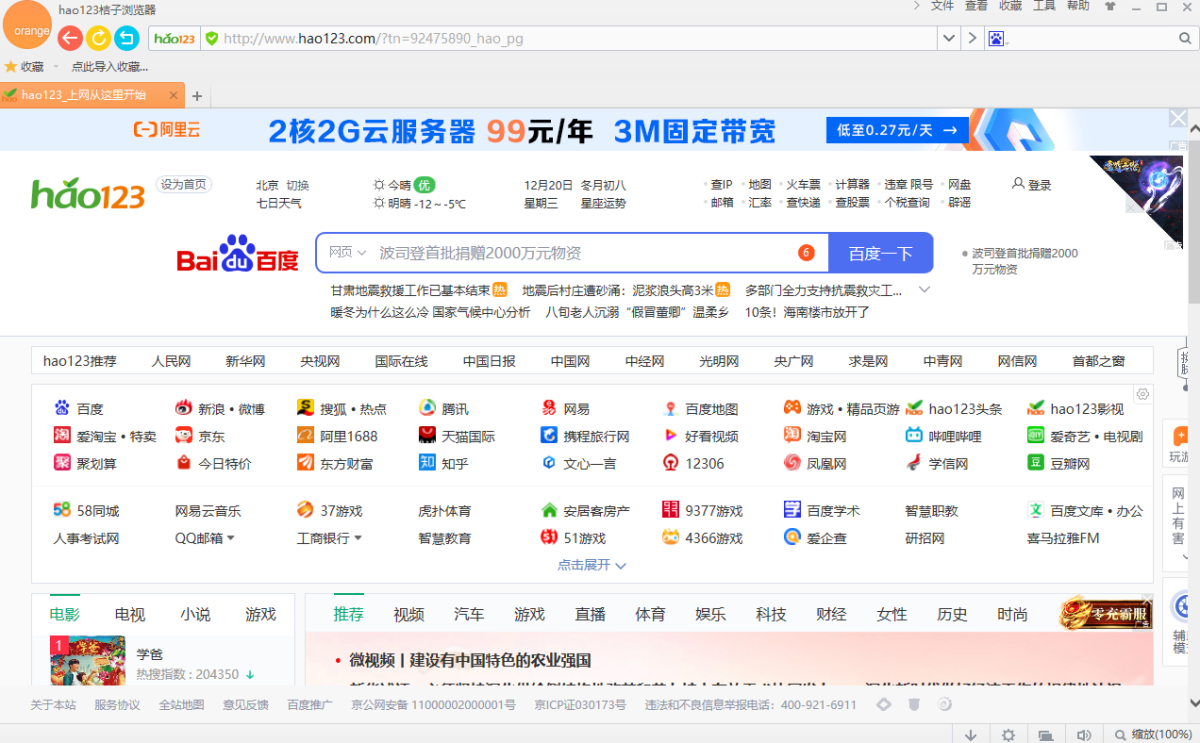Open settings via the gear icon in status bar
Image resolution: width=1200 pixels, height=743 pixels.
pos(1007,734)
